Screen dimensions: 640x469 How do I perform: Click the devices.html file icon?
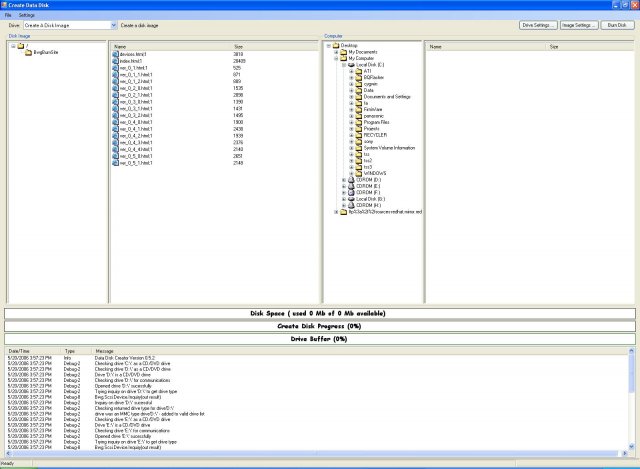tap(115, 54)
